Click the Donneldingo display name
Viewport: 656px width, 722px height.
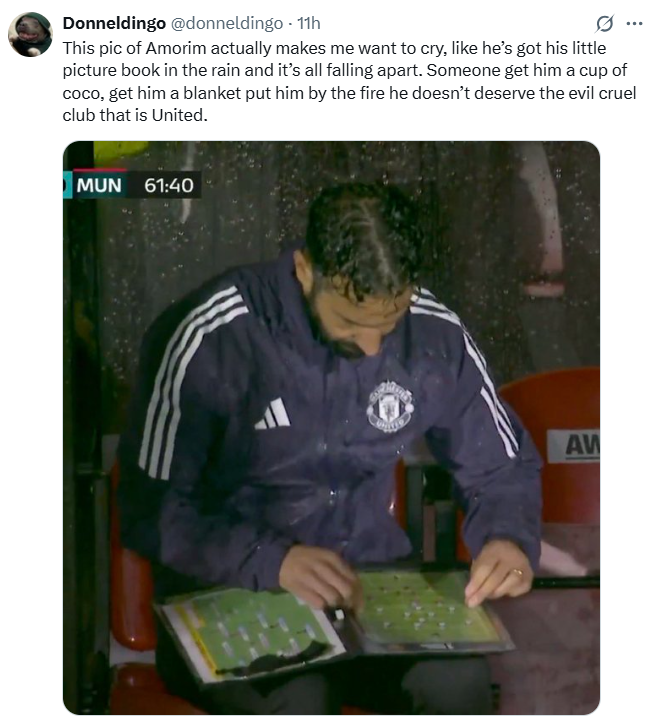tap(114, 23)
